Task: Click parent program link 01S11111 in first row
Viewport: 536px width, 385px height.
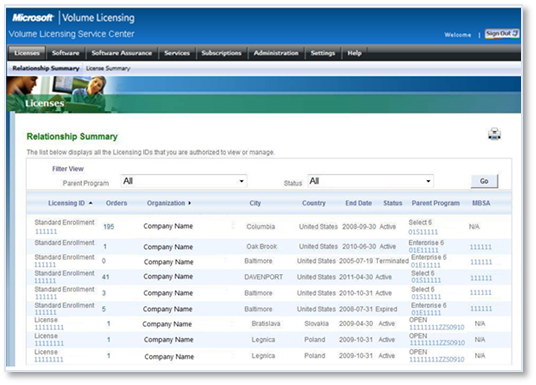Action: pos(423,232)
